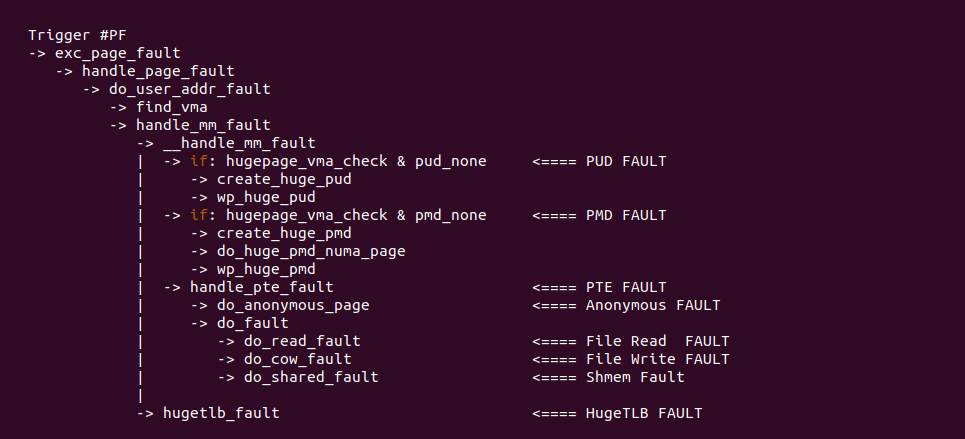This screenshot has height=439, width=965.
Task: Click on handle_pte_fault text
Action: tap(248, 287)
